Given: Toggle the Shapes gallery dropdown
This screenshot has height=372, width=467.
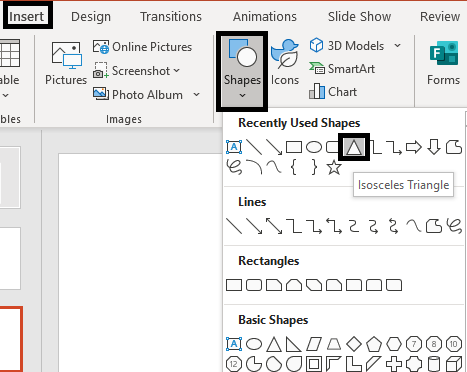Looking at the screenshot, I should click(x=242, y=71).
